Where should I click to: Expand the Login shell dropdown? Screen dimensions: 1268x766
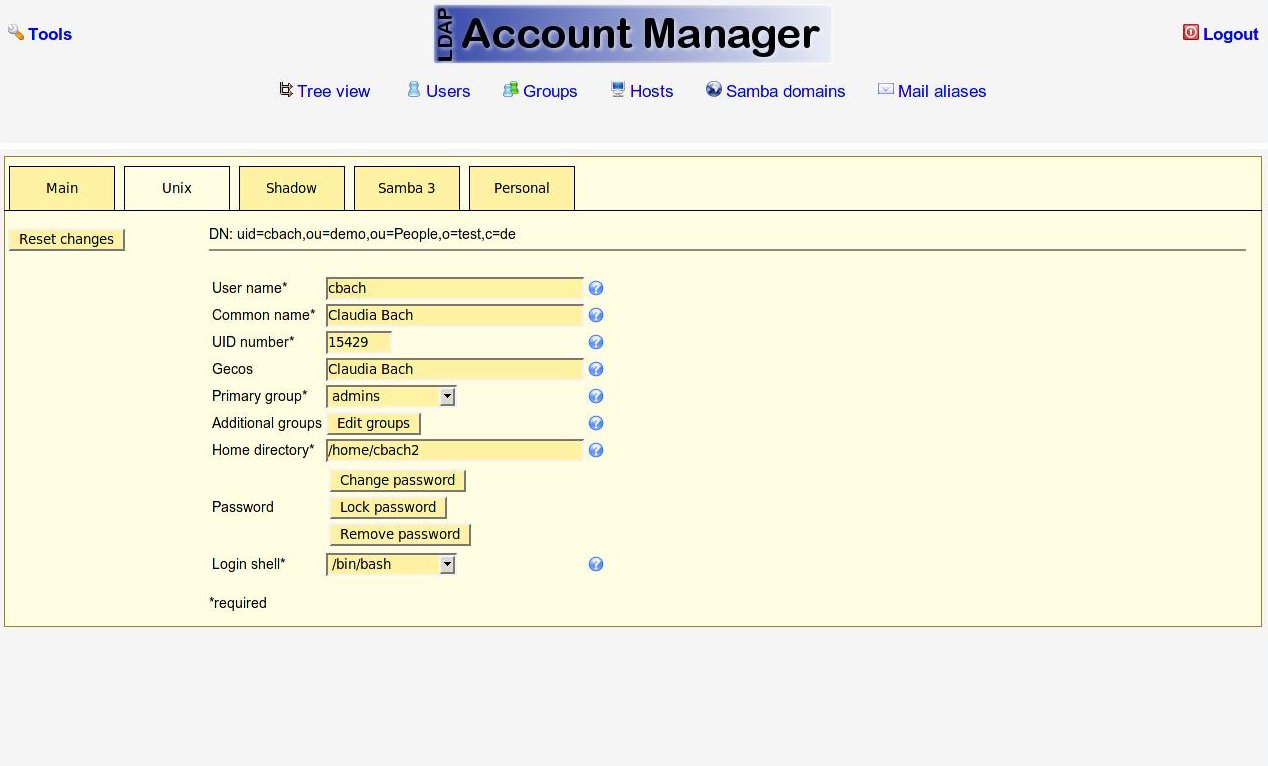tap(447, 564)
